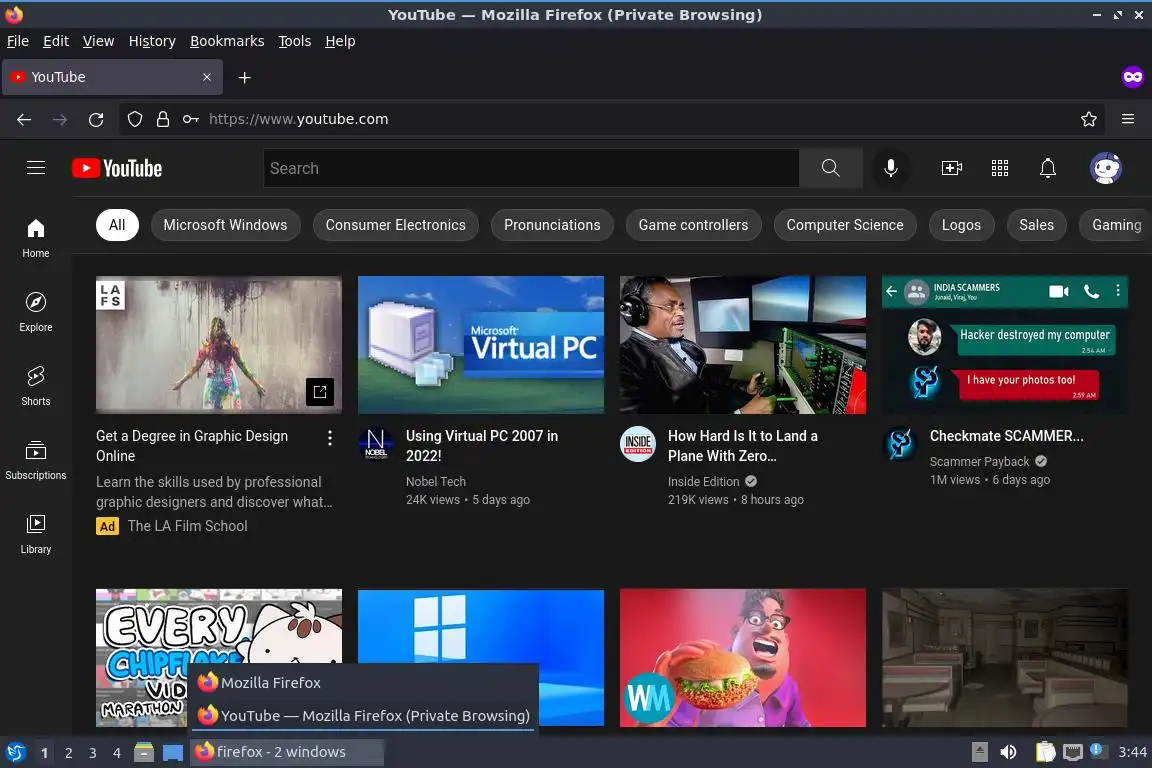Open the View menu
The height and width of the screenshot is (768, 1152).
(98, 41)
